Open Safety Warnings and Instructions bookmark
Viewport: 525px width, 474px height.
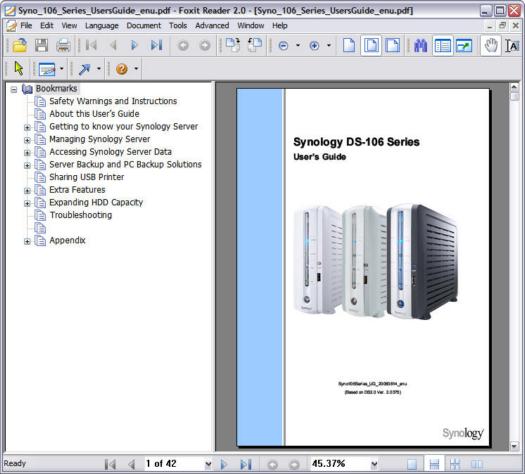click(x=113, y=101)
